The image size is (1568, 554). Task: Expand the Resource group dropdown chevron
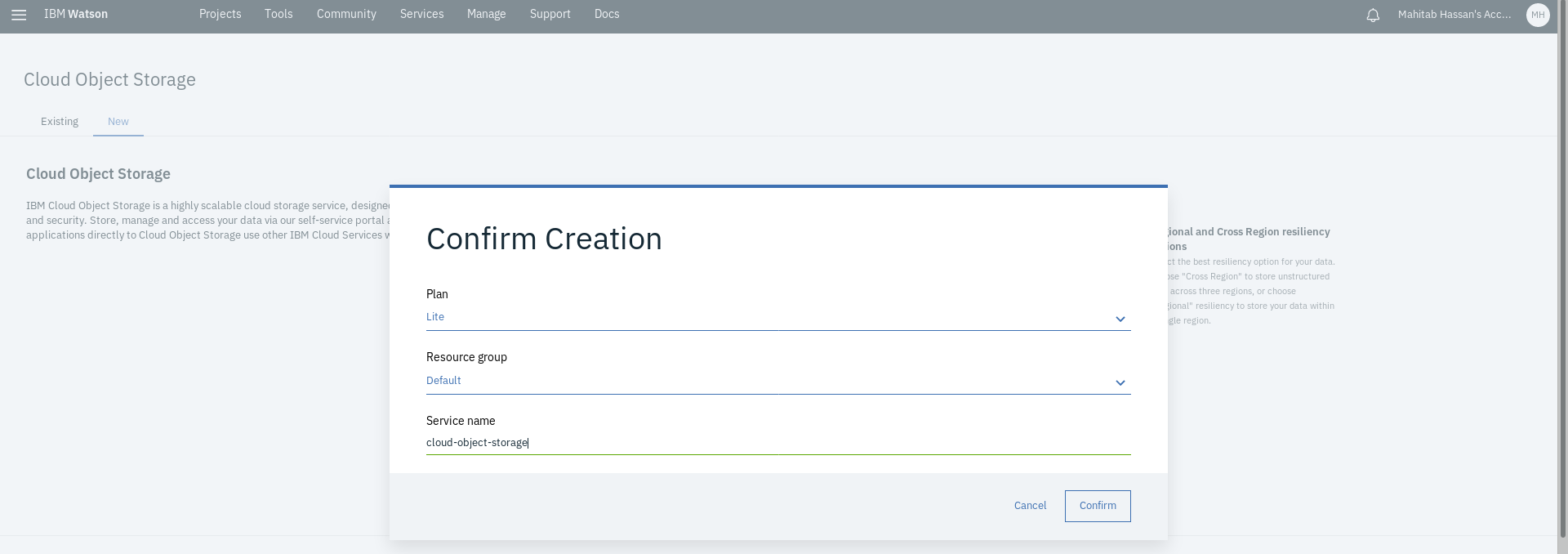(x=1120, y=382)
